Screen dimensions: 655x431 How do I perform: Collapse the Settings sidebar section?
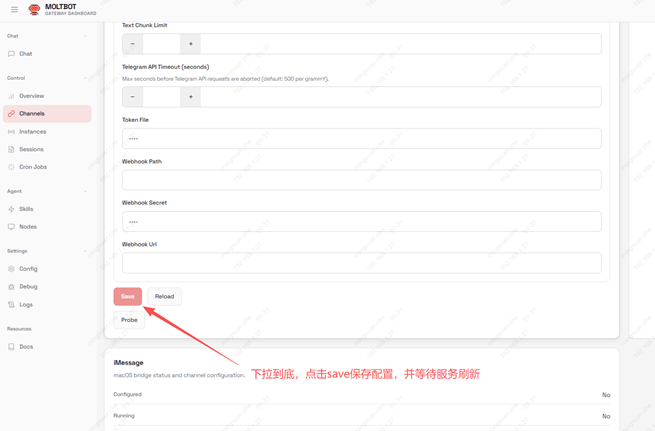point(85,251)
